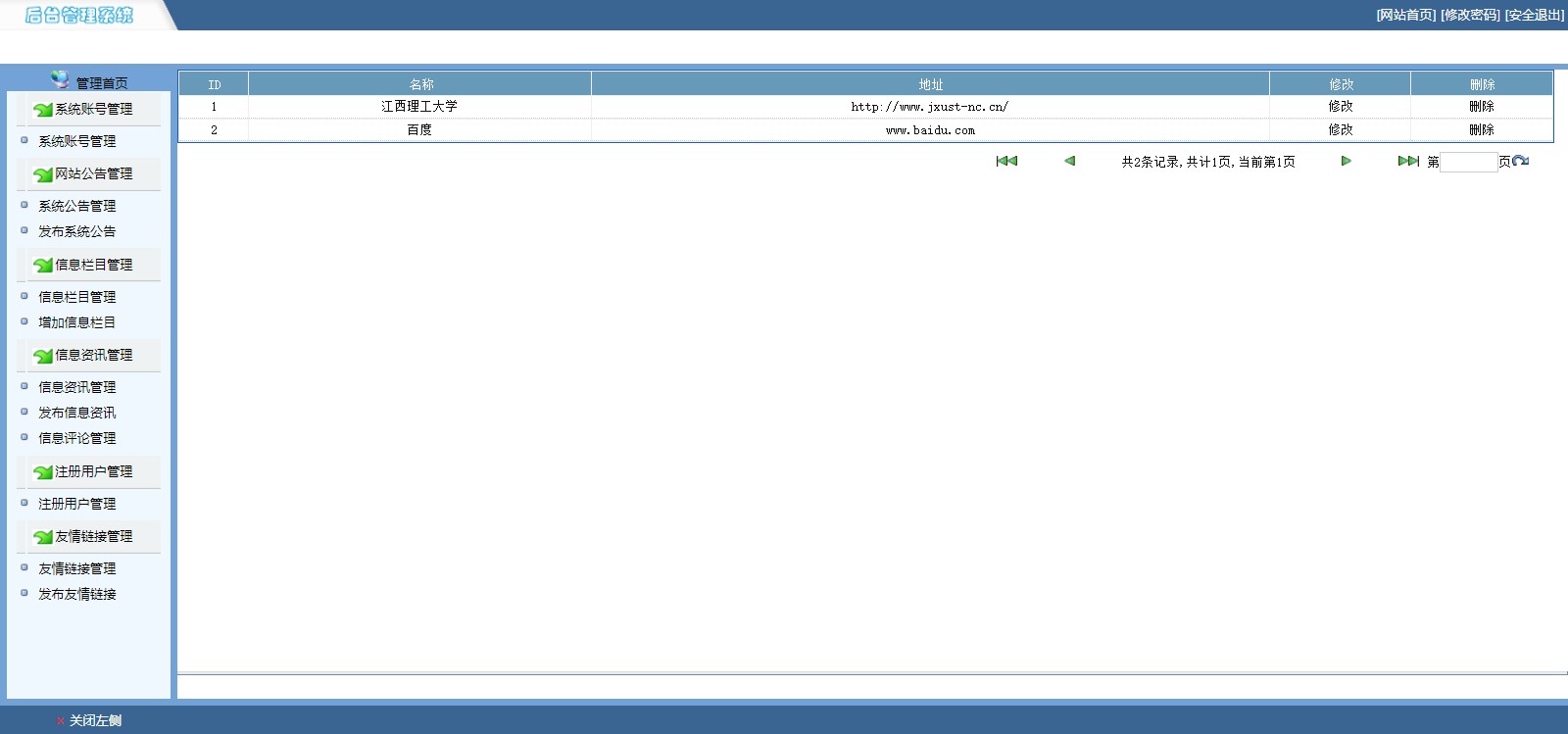Click 删除 for the 百度 row

(1481, 129)
